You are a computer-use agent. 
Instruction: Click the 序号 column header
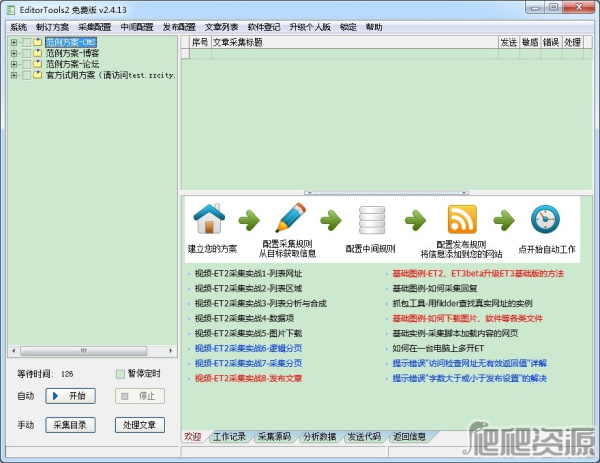pos(201,42)
